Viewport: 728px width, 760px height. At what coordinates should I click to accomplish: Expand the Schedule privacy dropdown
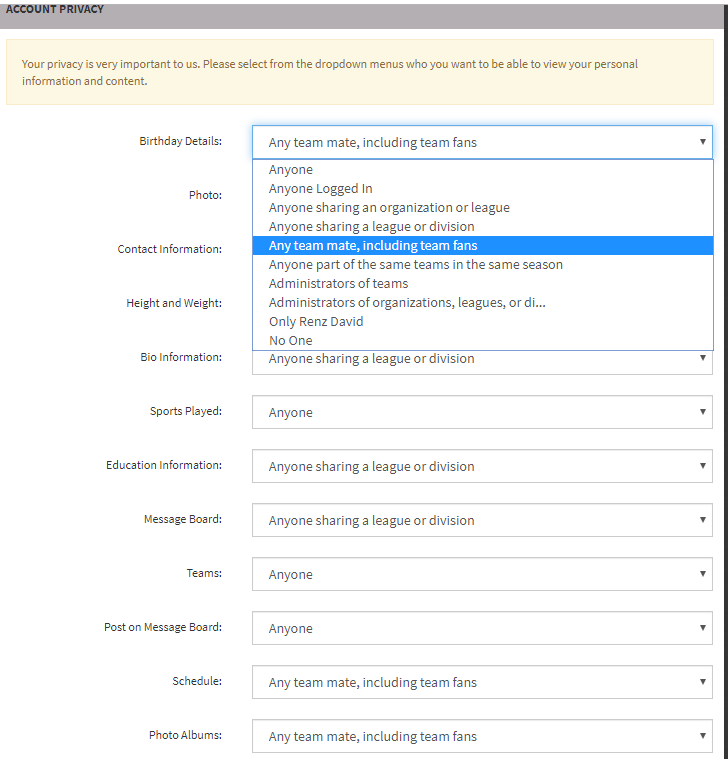[x=482, y=682]
